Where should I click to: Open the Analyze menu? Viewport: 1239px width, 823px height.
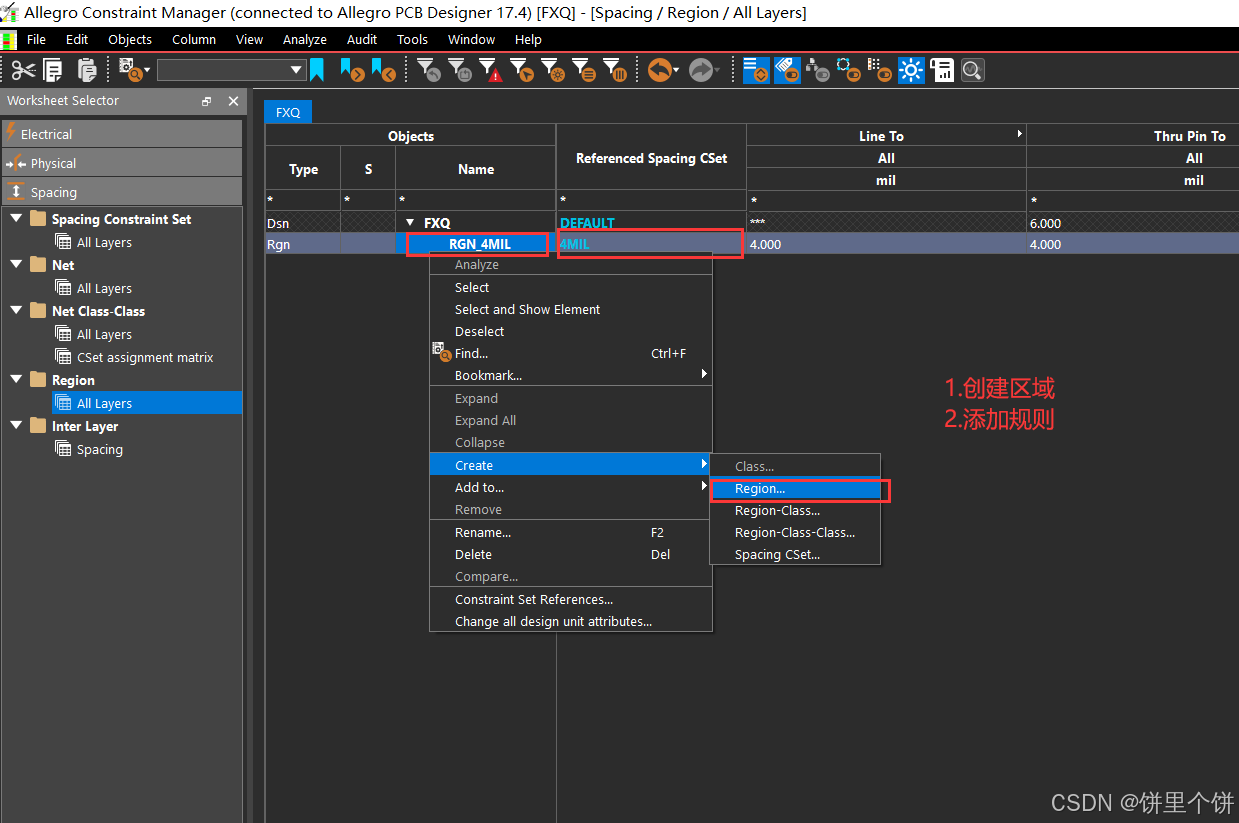[305, 39]
